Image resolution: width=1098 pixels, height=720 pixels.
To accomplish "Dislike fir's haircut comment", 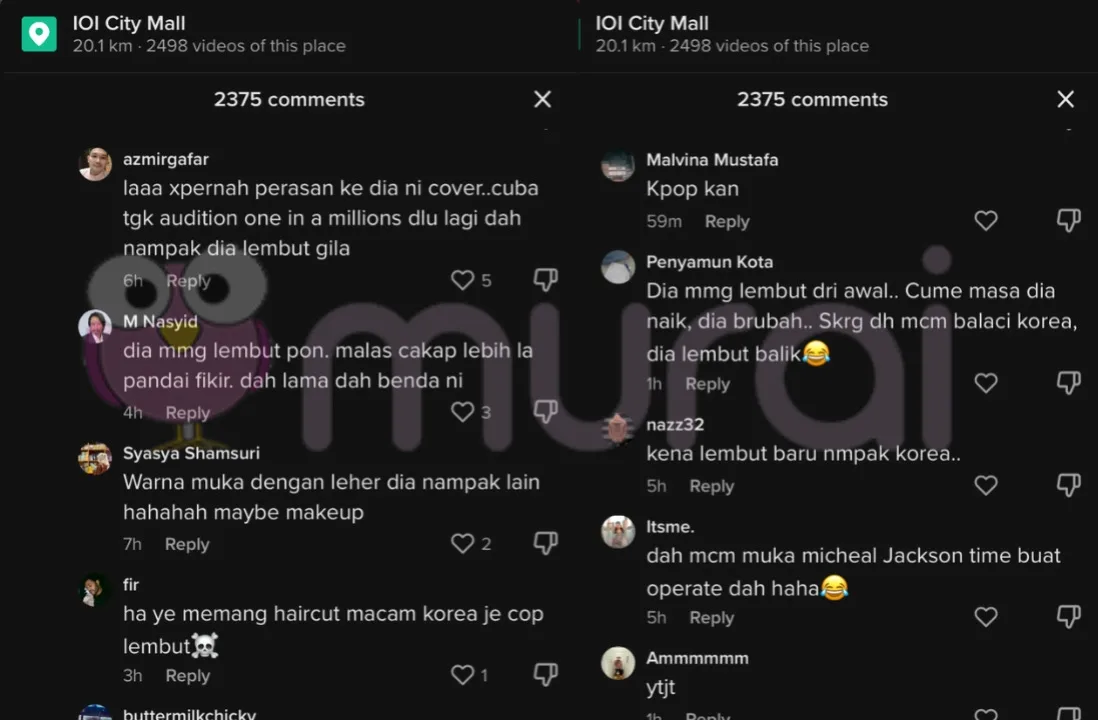I will click(x=545, y=674).
